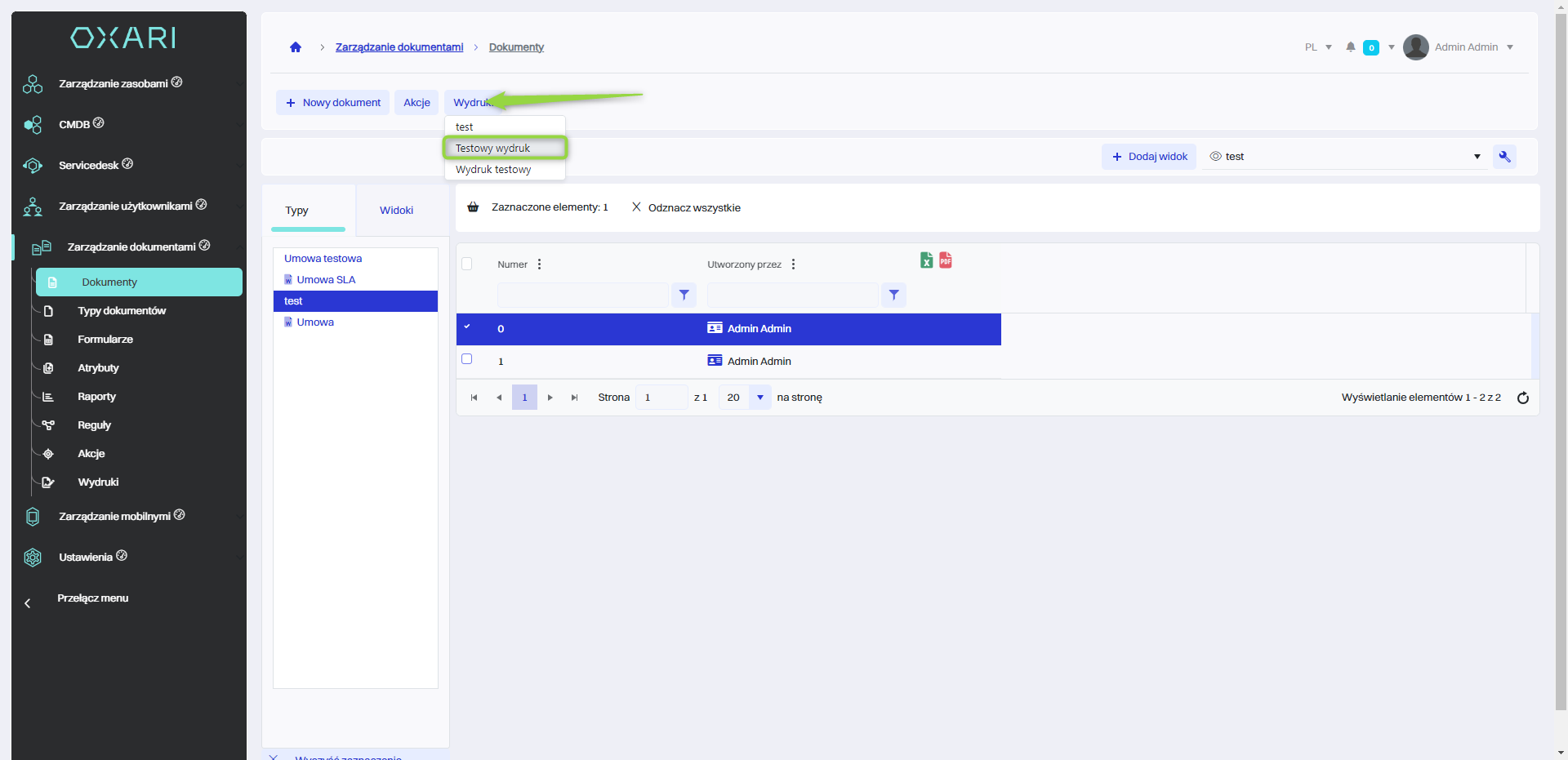Open the notifications bell
The image size is (1568, 760).
click(x=1351, y=47)
